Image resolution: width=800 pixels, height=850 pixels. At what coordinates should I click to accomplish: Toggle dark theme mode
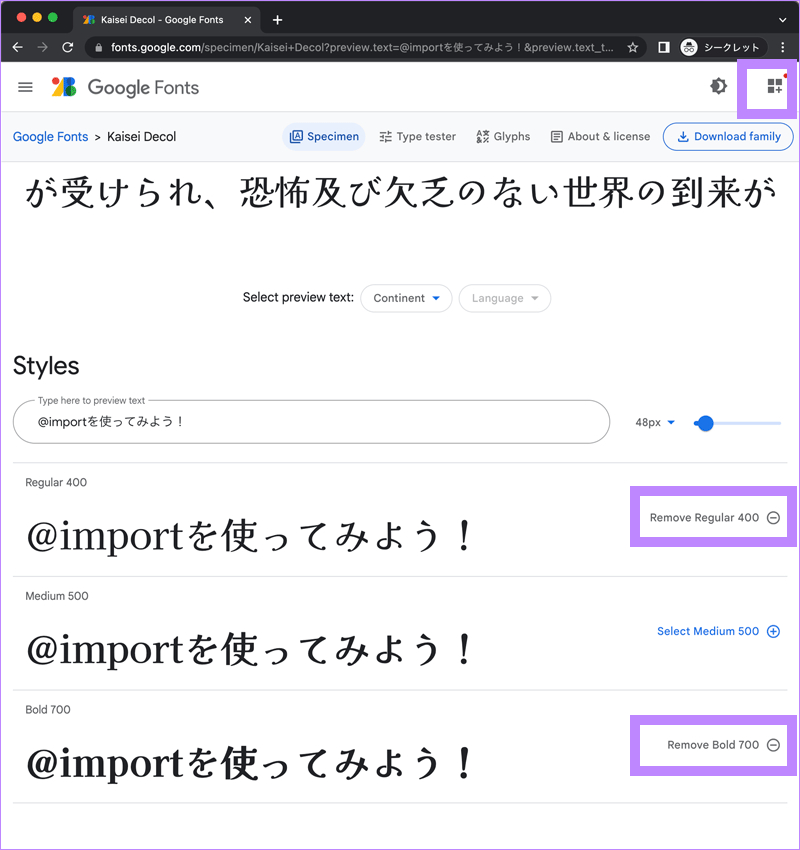[718, 87]
